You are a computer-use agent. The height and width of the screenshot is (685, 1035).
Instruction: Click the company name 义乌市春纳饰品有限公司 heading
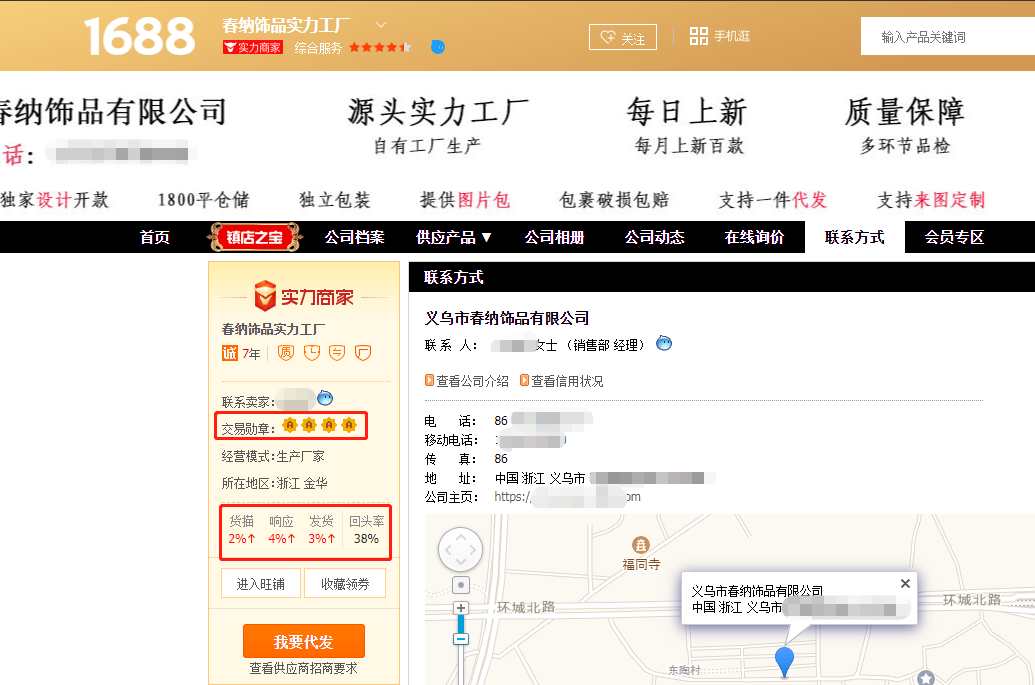coord(507,318)
